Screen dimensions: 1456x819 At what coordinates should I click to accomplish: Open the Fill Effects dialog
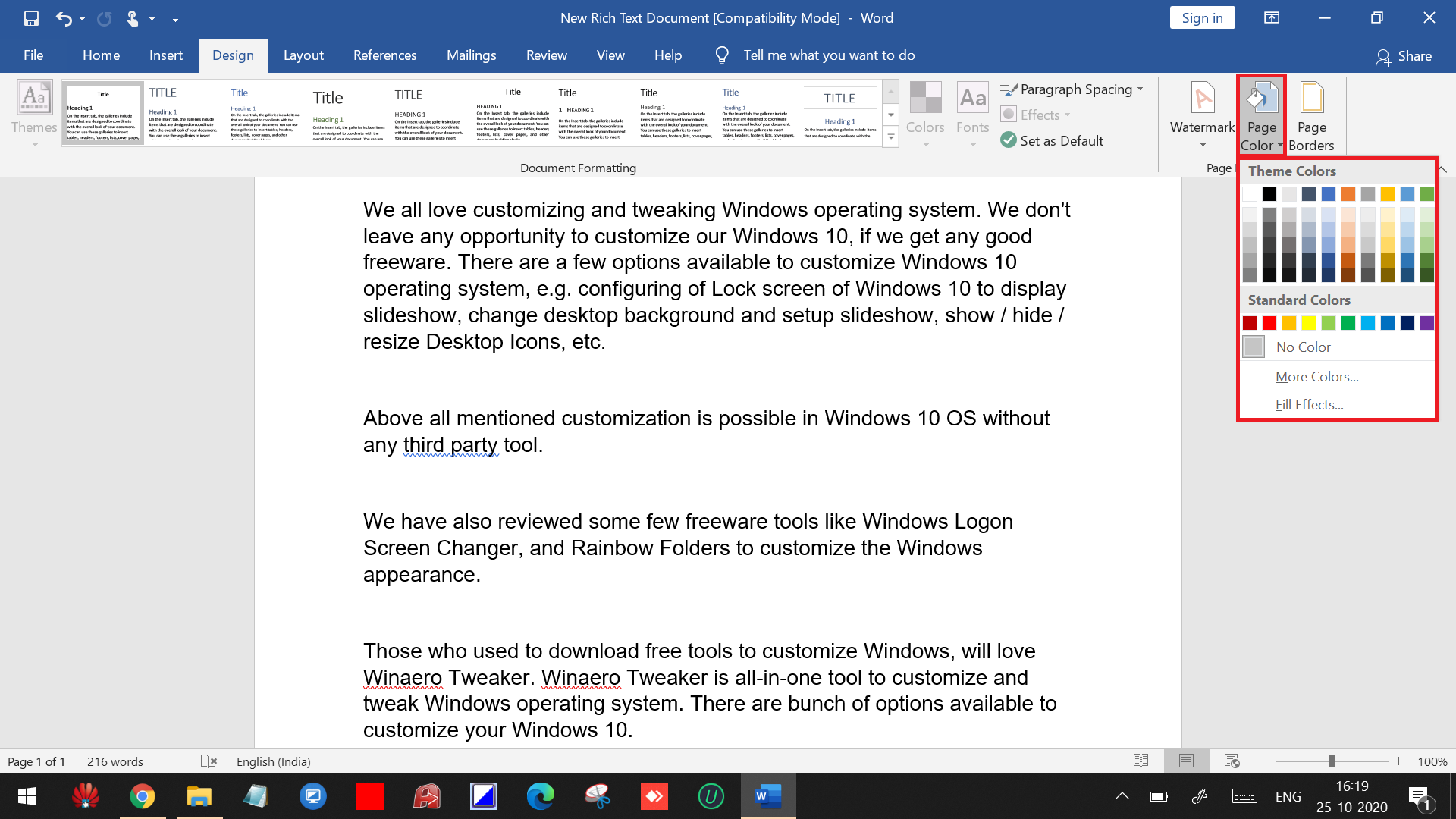point(1309,404)
